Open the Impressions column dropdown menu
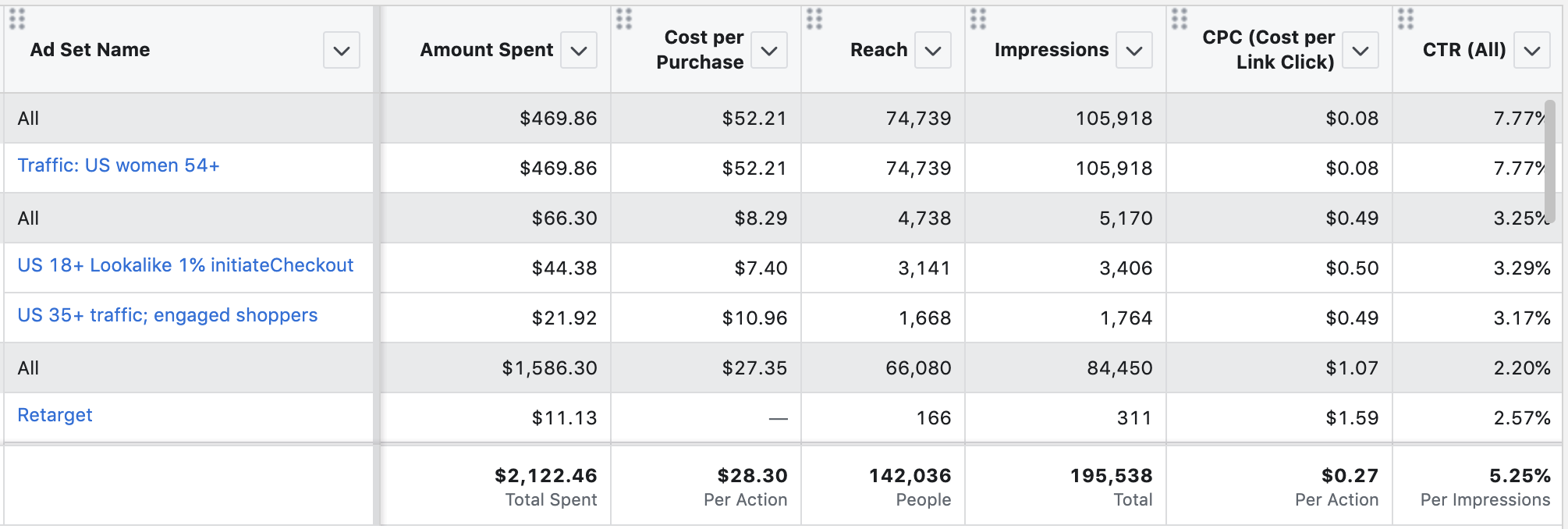Image resolution: width=1568 pixels, height=529 pixels. (x=1133, y=51)
